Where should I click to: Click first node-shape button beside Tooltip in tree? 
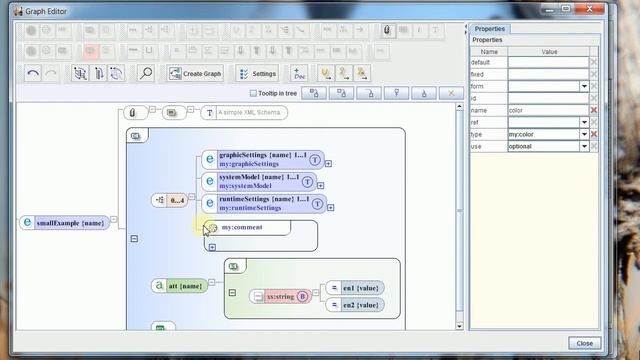click(314, 93)
